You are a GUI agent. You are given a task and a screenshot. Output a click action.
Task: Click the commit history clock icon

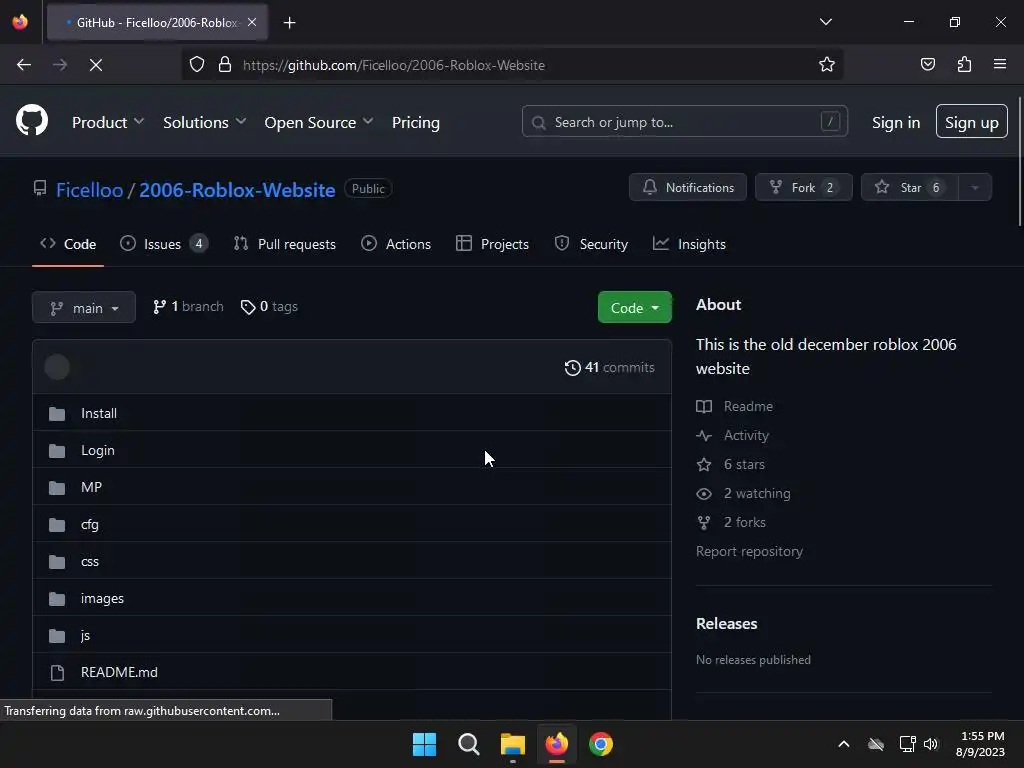(x=572, y=368)
